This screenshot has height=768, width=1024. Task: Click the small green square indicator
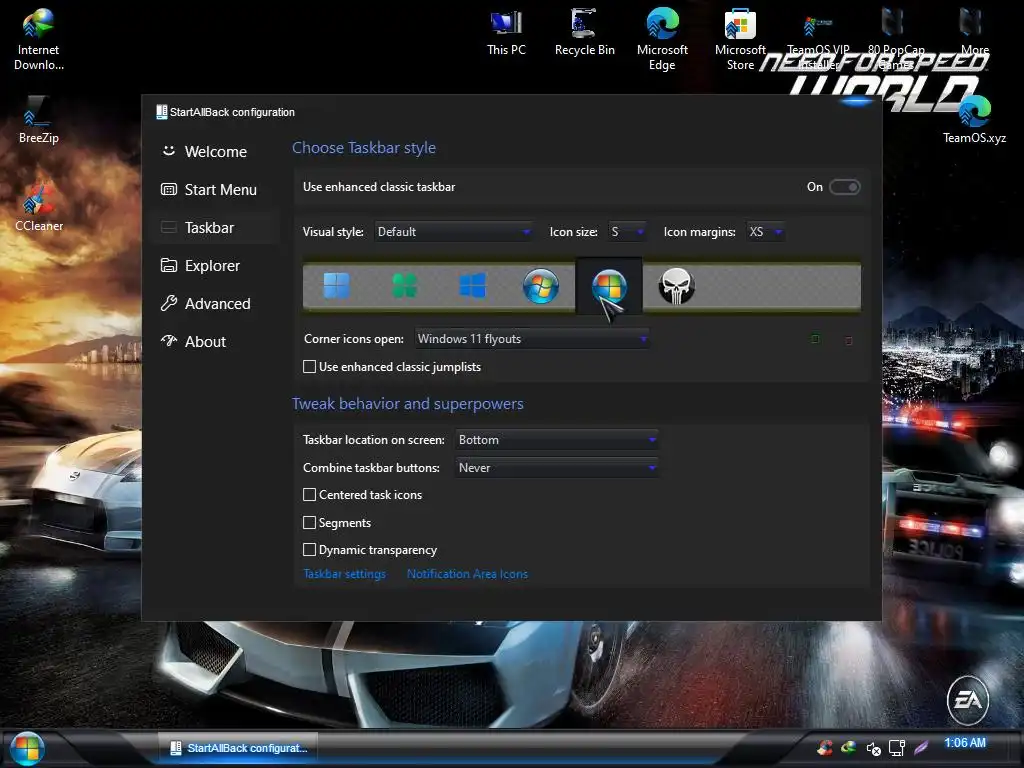(x=815, y=339)
